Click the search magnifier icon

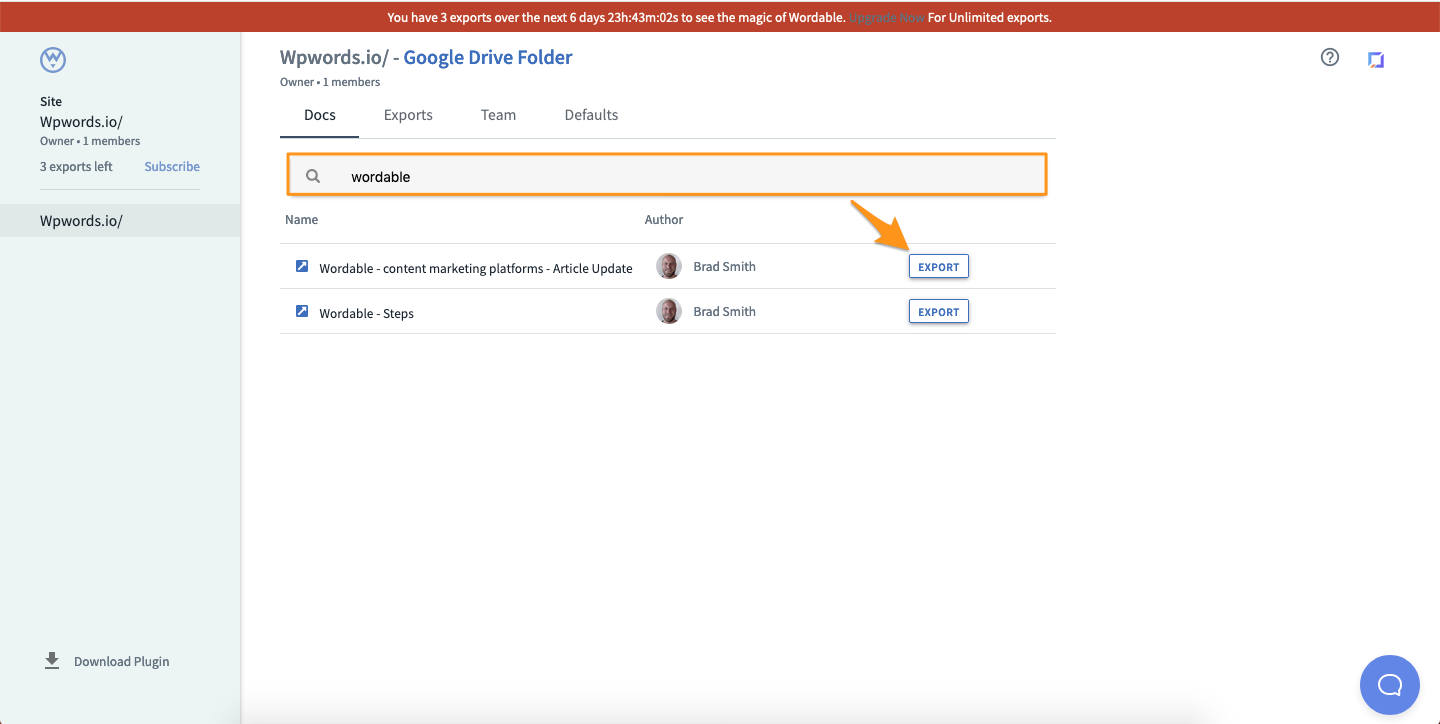(x=313, y=176)
